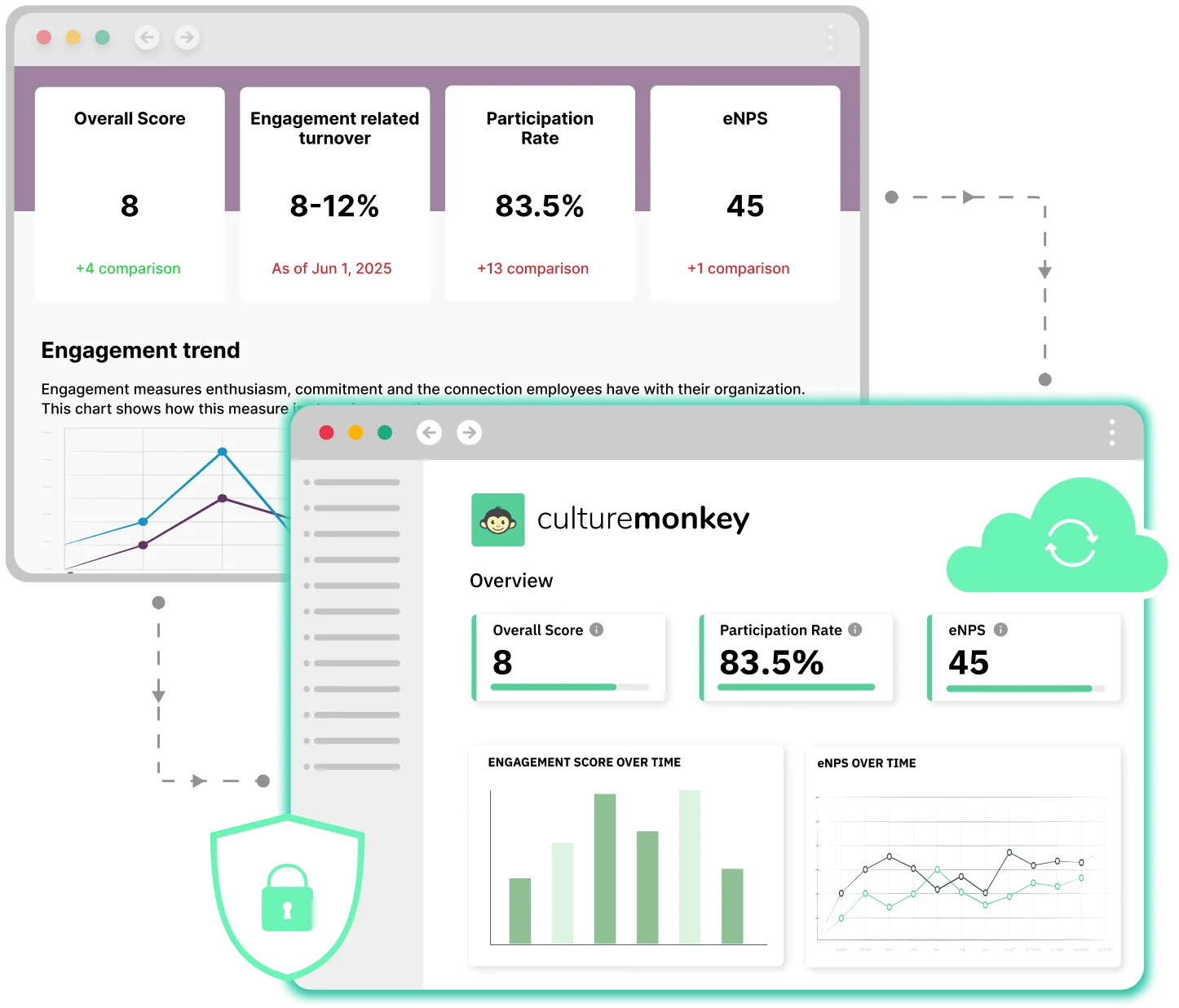This screenshot has width=1179, height=1008.
Task: Open the three-dot menu in front window
Action: 1112,432
